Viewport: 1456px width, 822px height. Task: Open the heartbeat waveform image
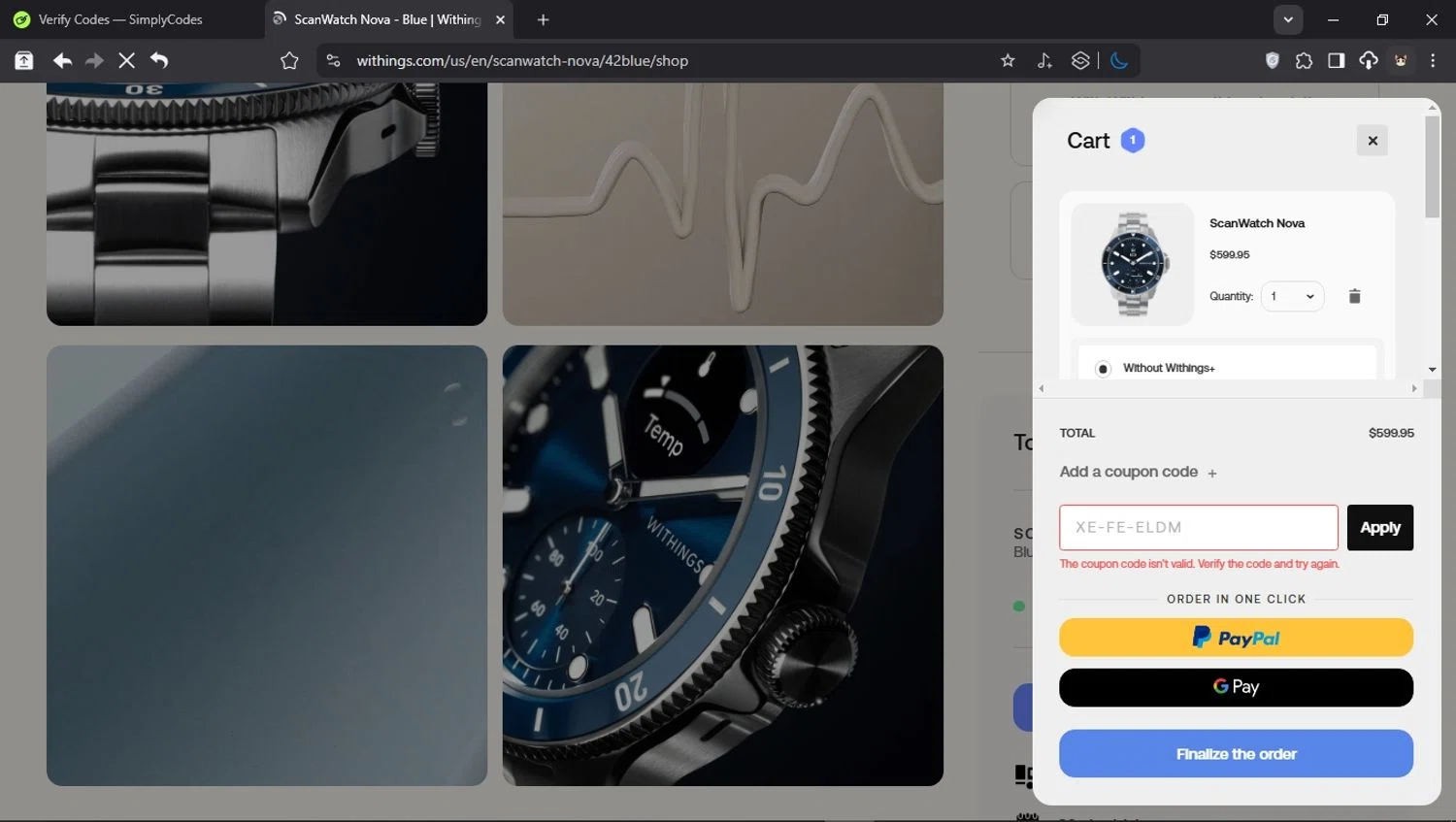pos(723,204)
